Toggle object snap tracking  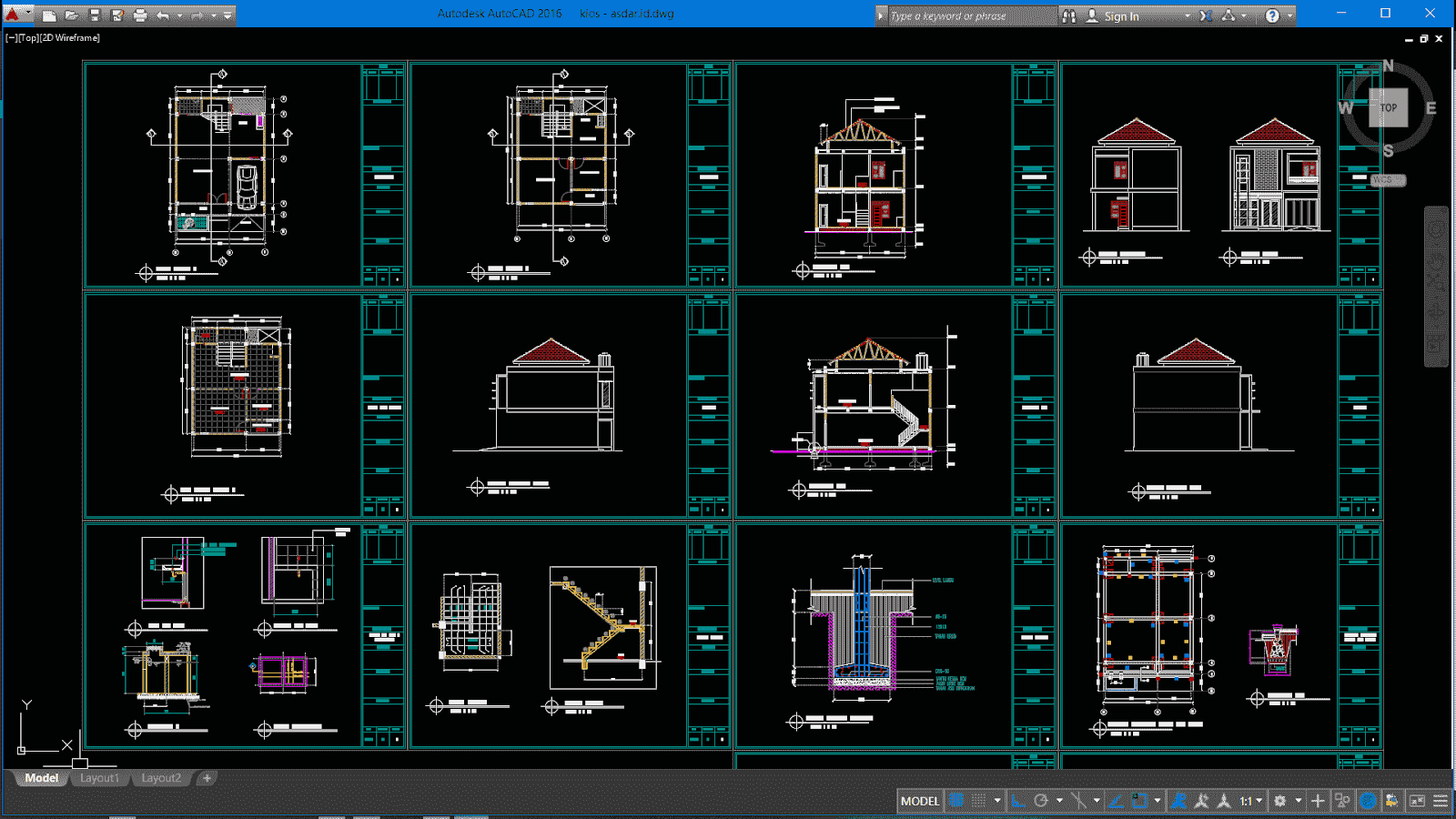(1116, 801)
